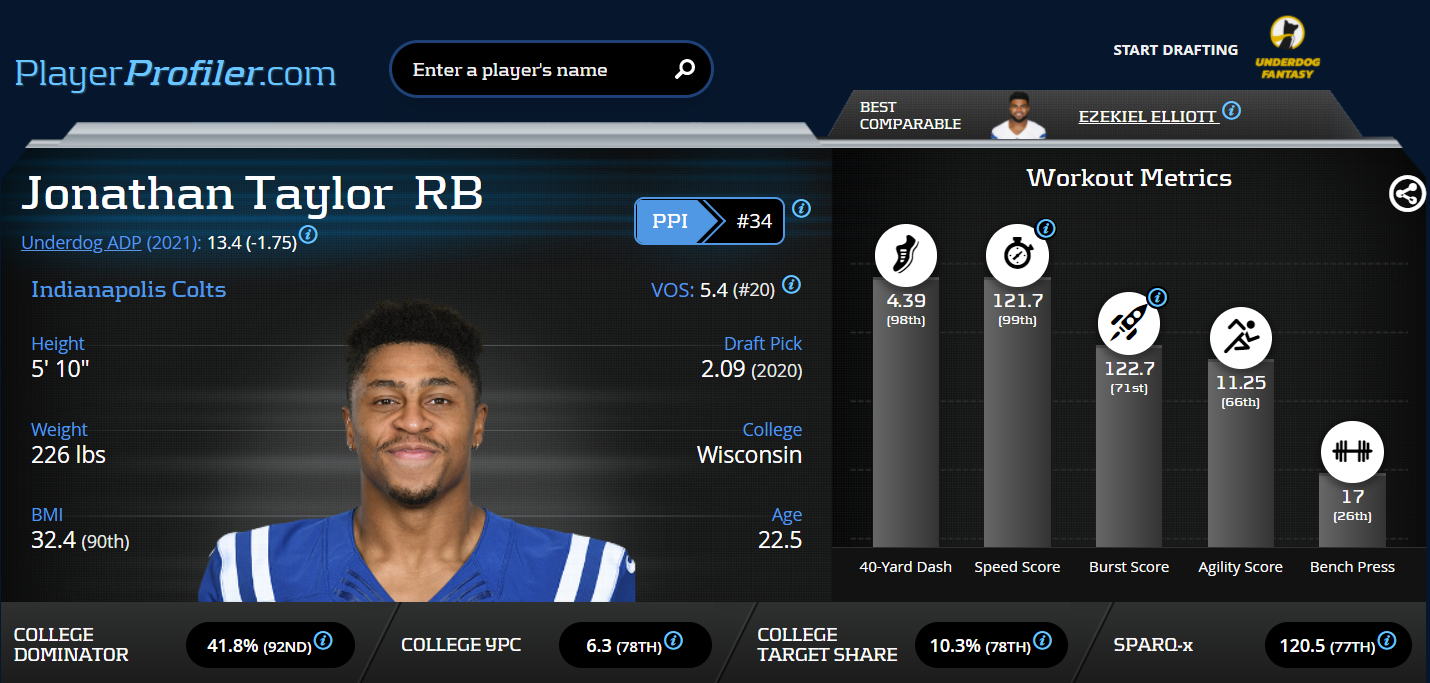
Task: Click info icon next to VOS value
Action: pos(791,285)
